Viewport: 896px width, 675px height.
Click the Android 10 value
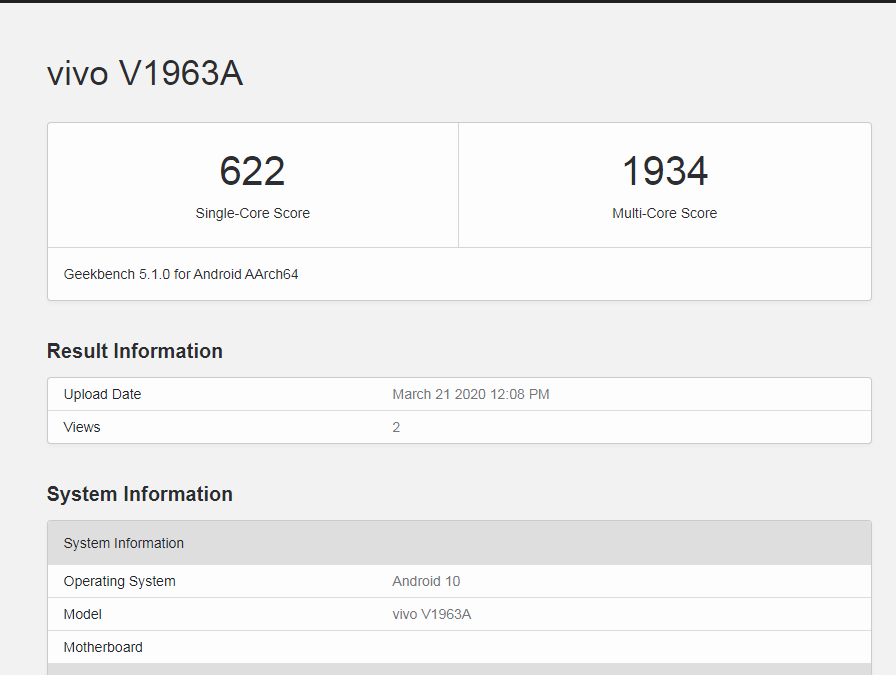click(x=426, y=581)
